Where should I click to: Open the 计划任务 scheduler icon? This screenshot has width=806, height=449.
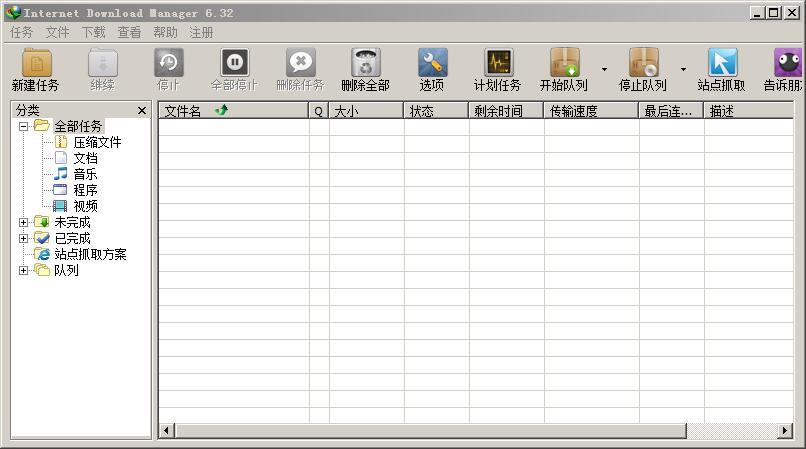coord(498,63)
